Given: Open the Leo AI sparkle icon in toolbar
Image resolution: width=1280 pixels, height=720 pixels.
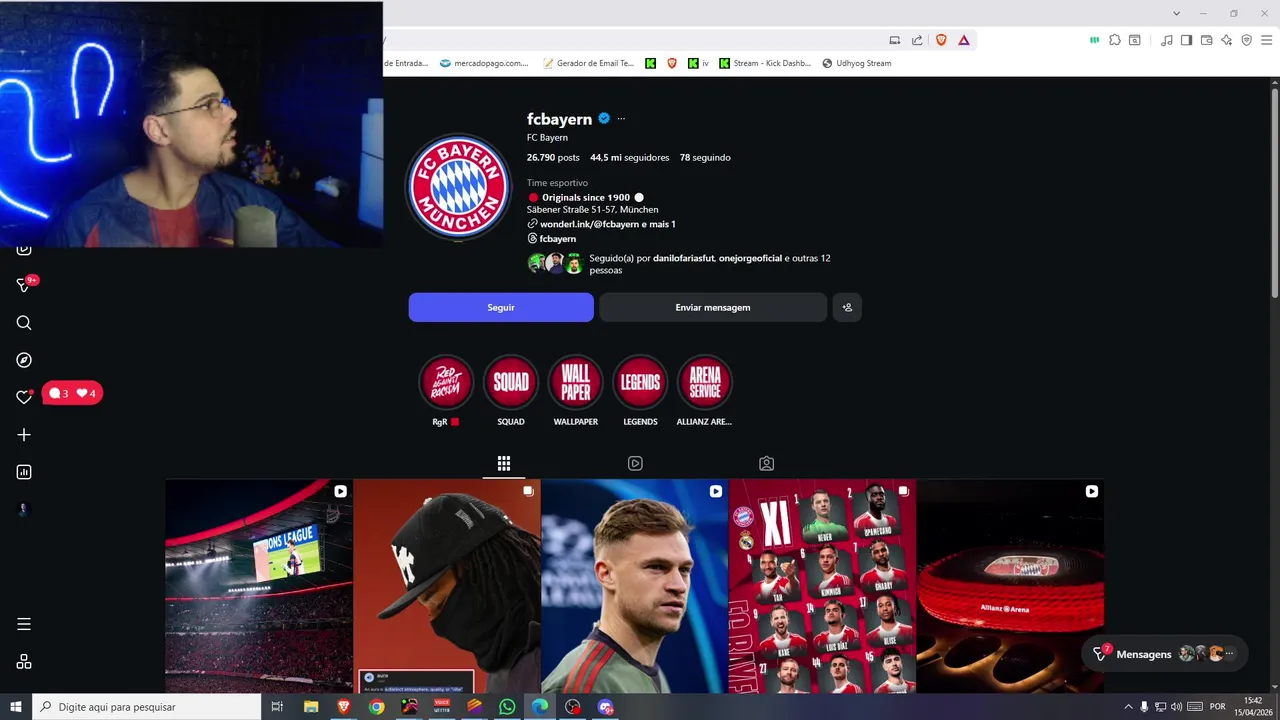Looking at the screenshot, I should pos(1226,40).
